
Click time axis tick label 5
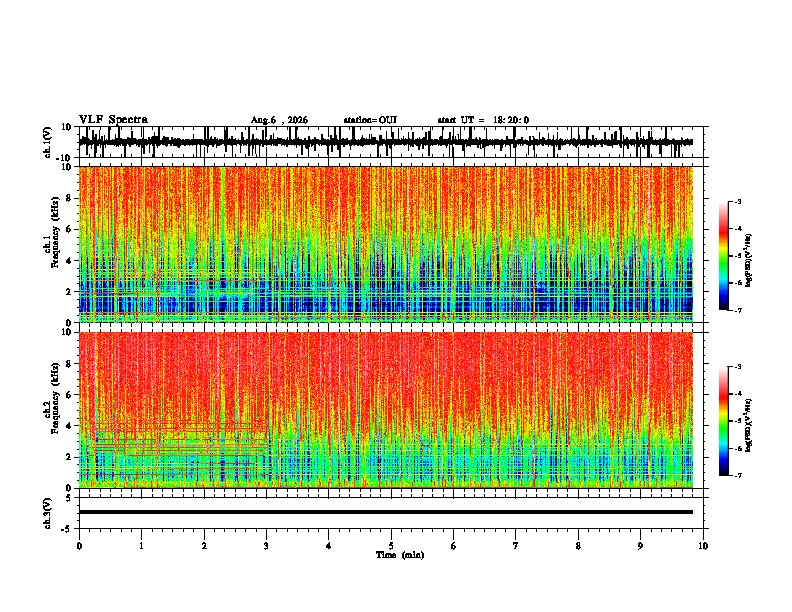391,546
